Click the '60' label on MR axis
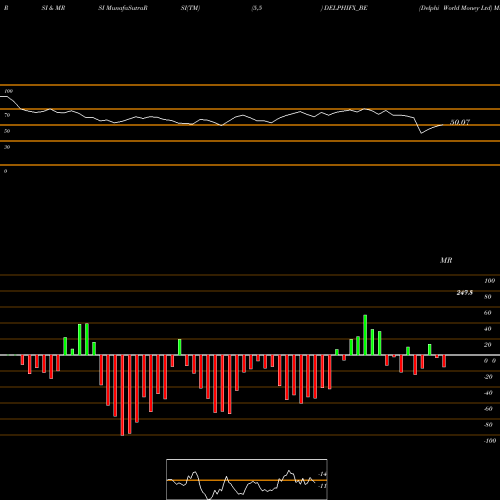 pos(488,313)
